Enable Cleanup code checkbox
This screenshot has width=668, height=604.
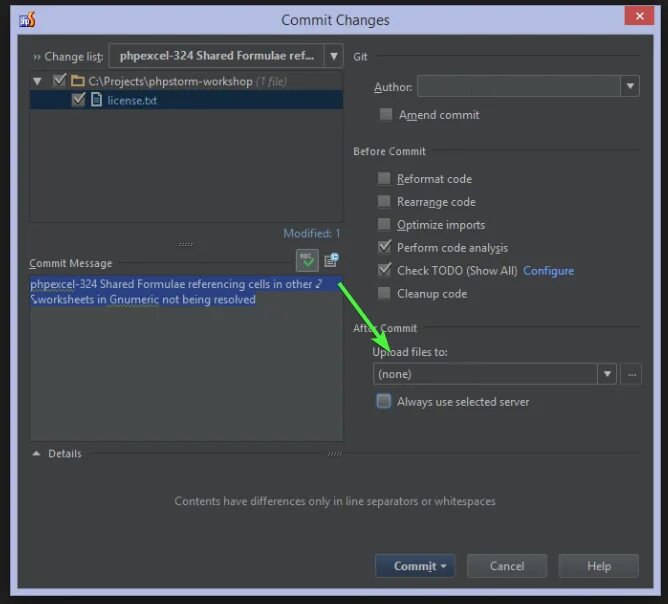pos(384,293)
